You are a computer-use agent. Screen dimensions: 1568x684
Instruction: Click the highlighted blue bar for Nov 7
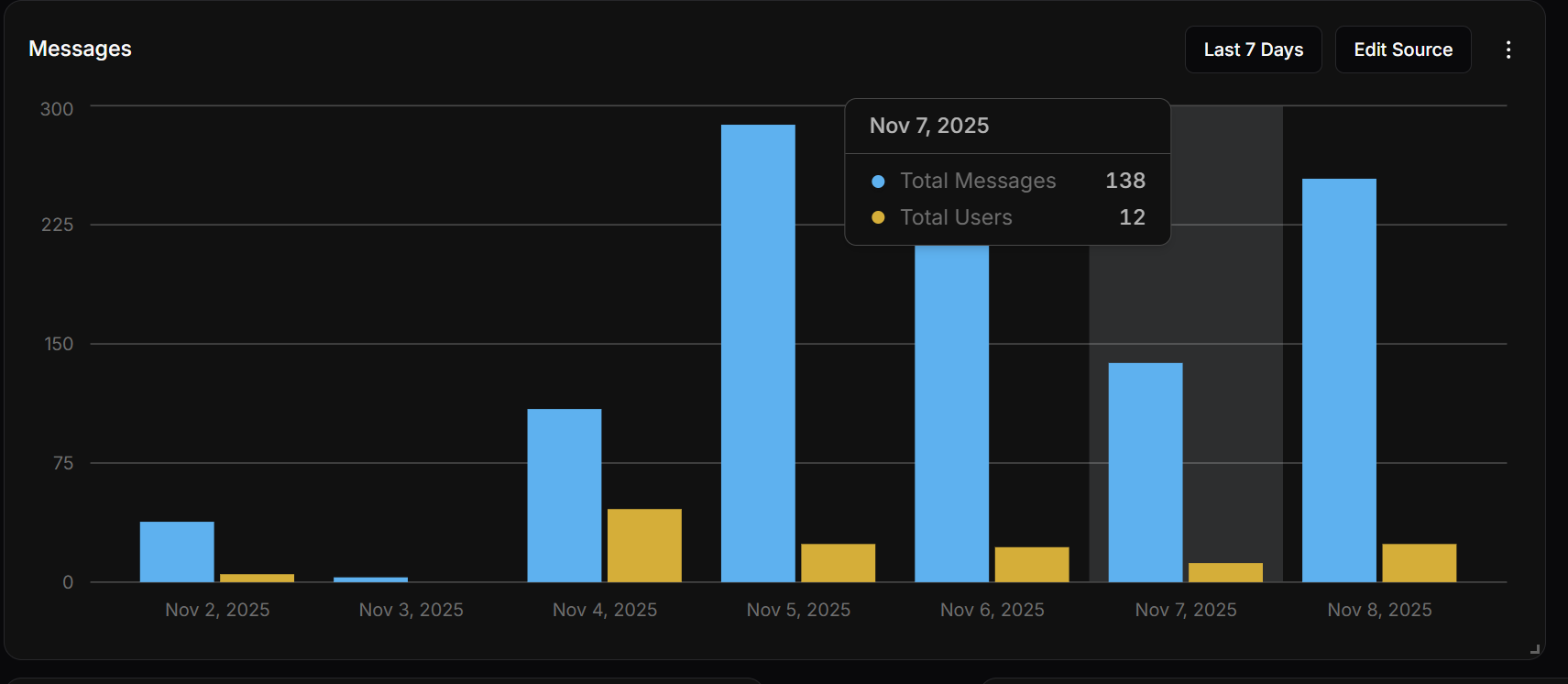point(1146,472)
